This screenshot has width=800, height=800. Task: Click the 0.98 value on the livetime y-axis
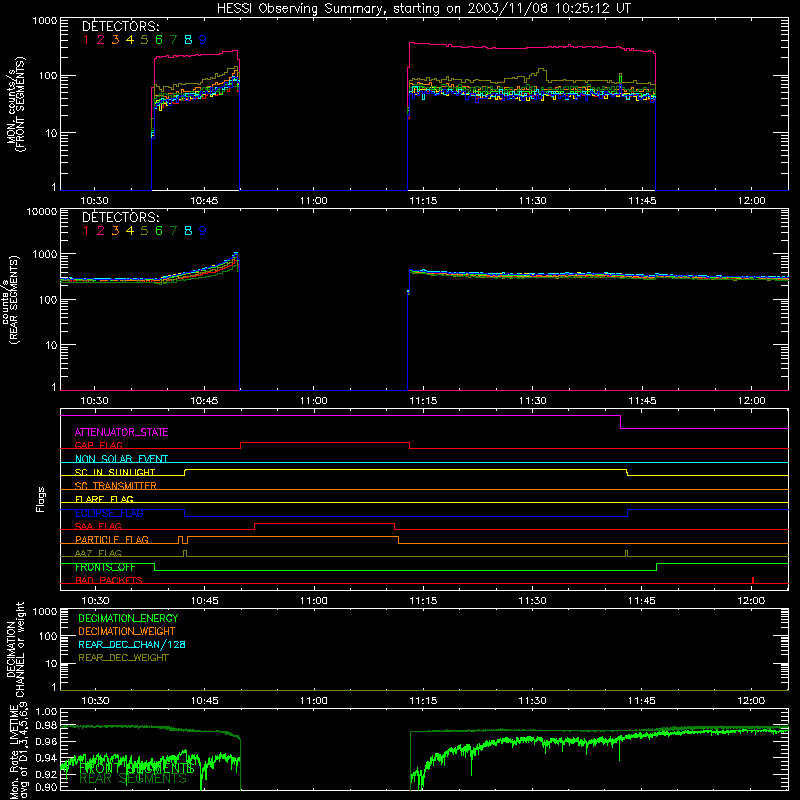point(46,726)
